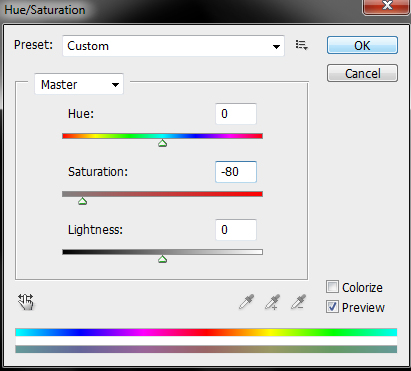Screen dimensions: 411x371
Task: Click the Hue value field
Action: (x=236, y=114)
